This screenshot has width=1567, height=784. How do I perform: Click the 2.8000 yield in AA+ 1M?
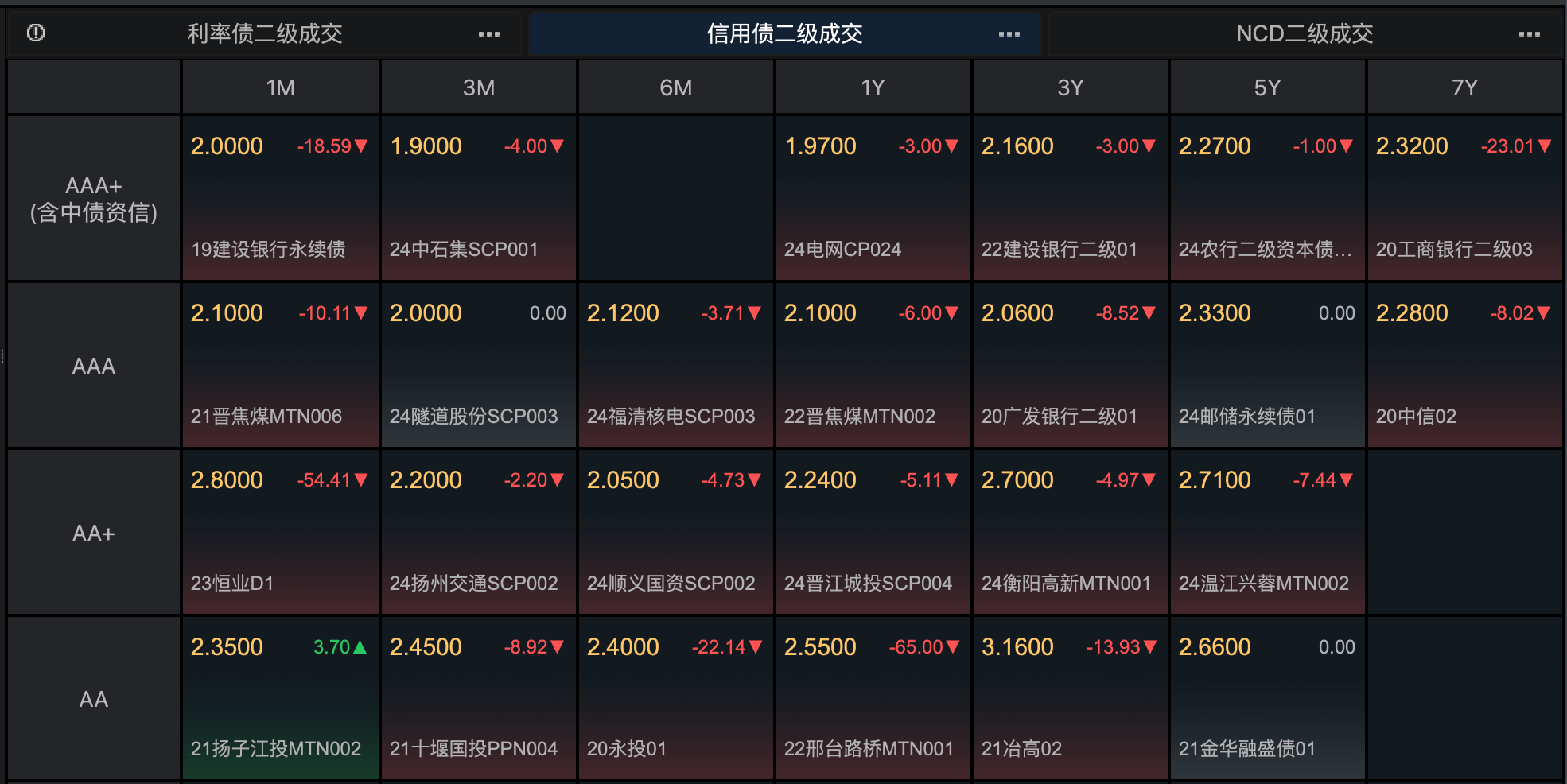click(x=227, y=480)
